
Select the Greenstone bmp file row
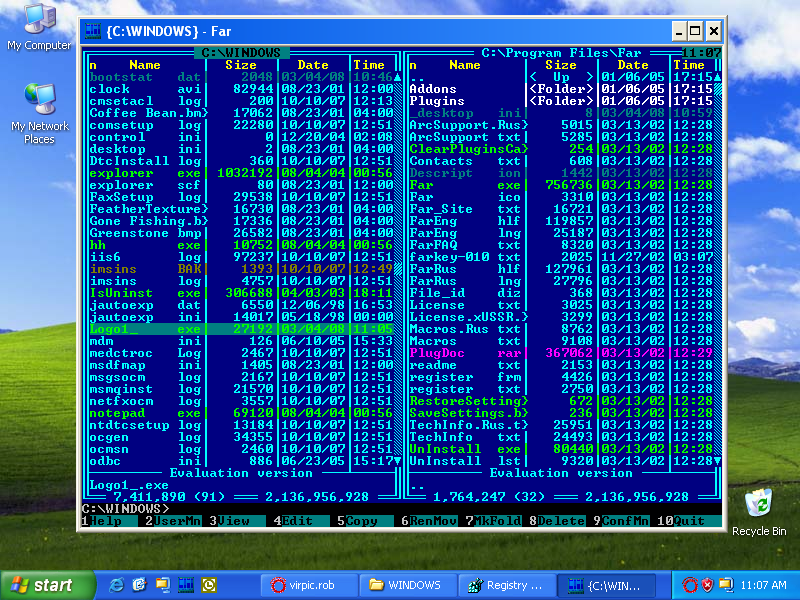click(242, 233)
